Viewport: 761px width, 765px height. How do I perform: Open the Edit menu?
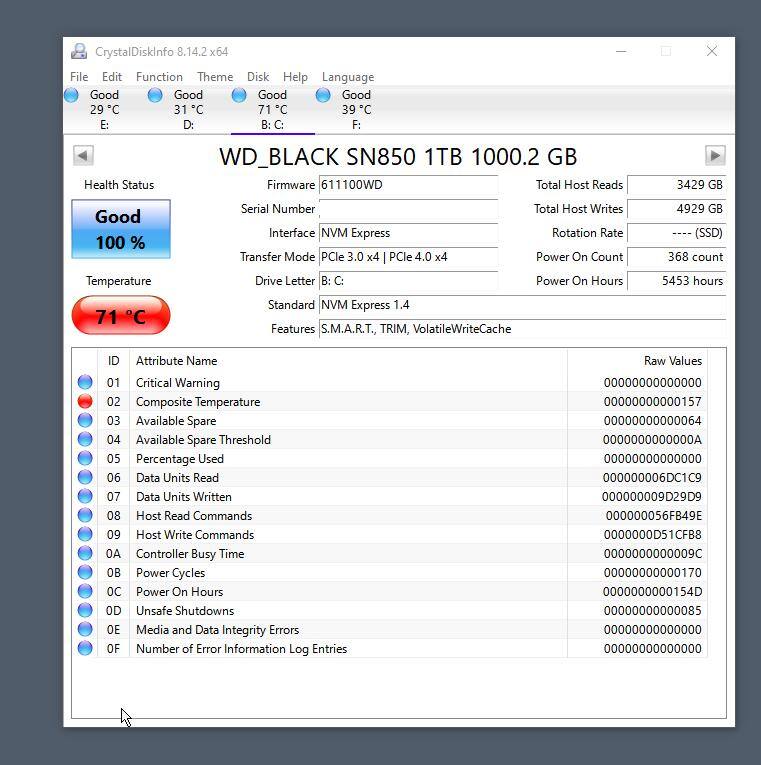pyautogui.click(x=112, y=77)
